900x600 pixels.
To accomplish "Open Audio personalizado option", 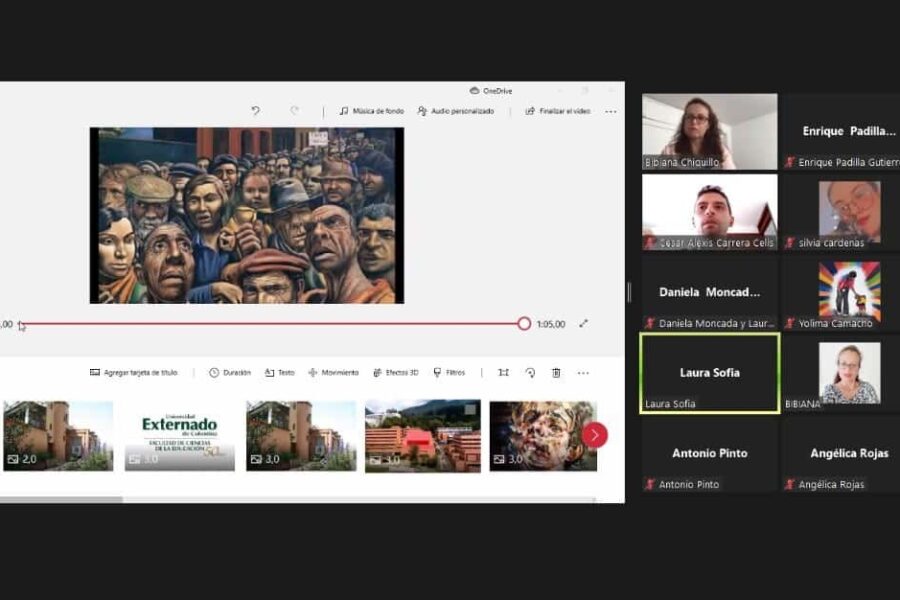I will (456, 111).
